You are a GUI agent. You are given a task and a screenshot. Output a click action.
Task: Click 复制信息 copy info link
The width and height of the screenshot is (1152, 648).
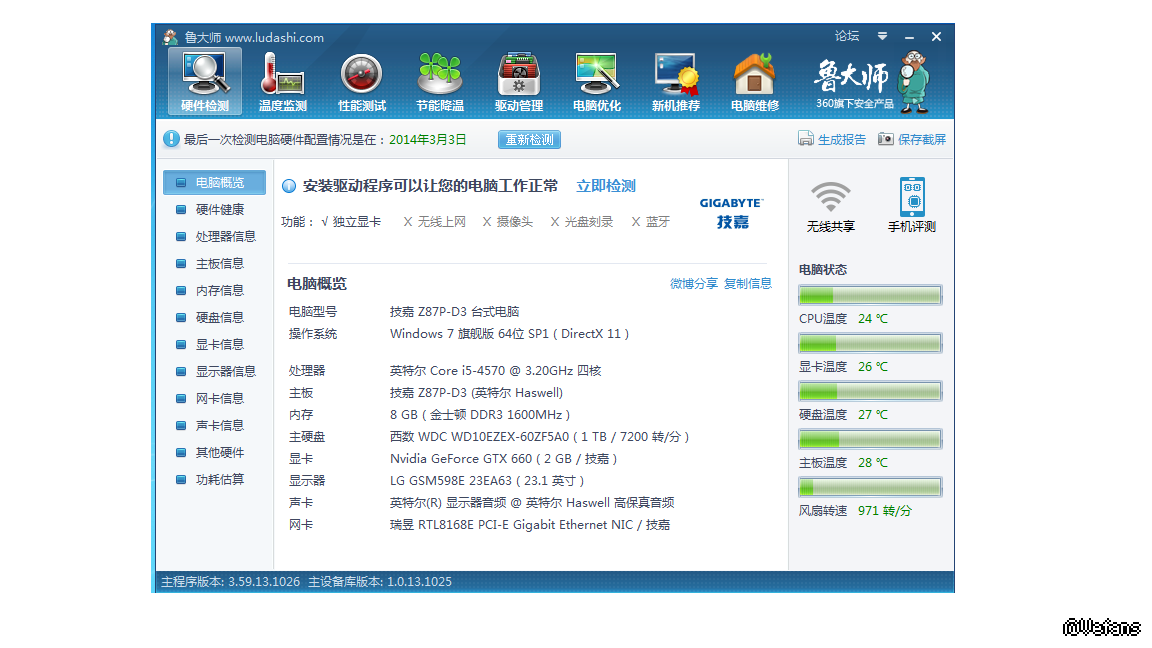pyautogui.click(x=747, y=284)
